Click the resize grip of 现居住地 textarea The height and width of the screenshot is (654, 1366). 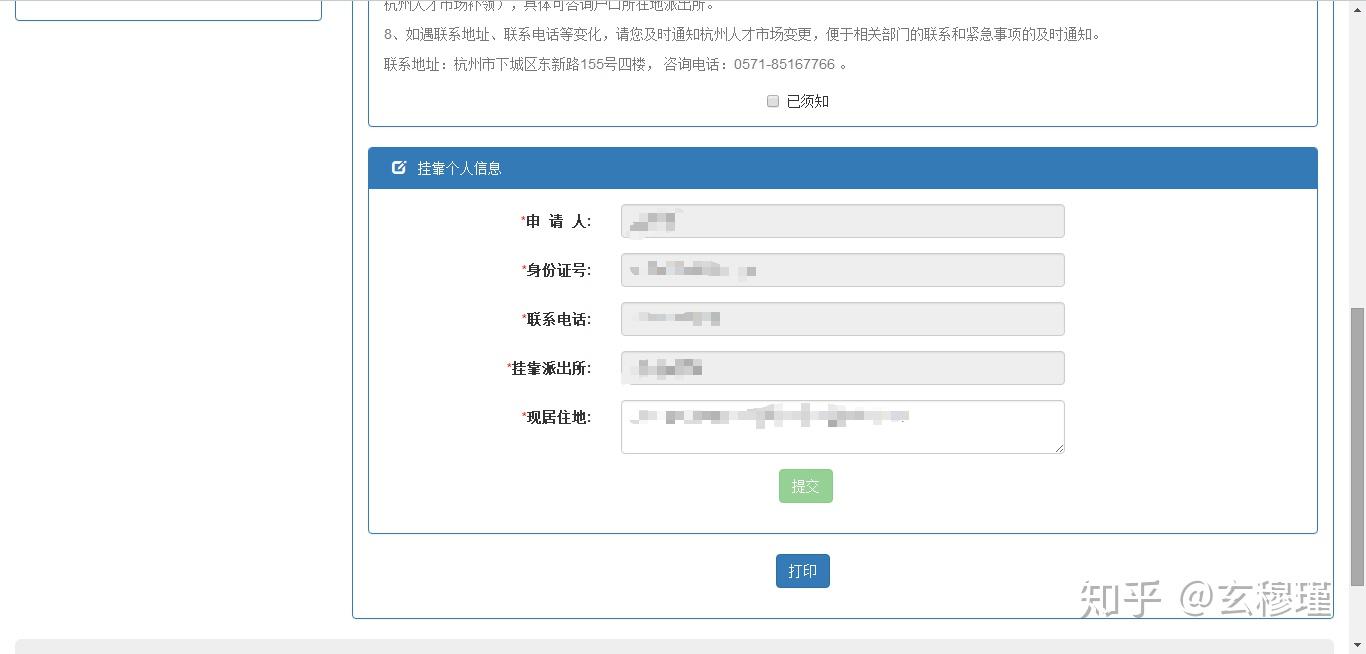pyautogui.click(x=1059, y=448)
